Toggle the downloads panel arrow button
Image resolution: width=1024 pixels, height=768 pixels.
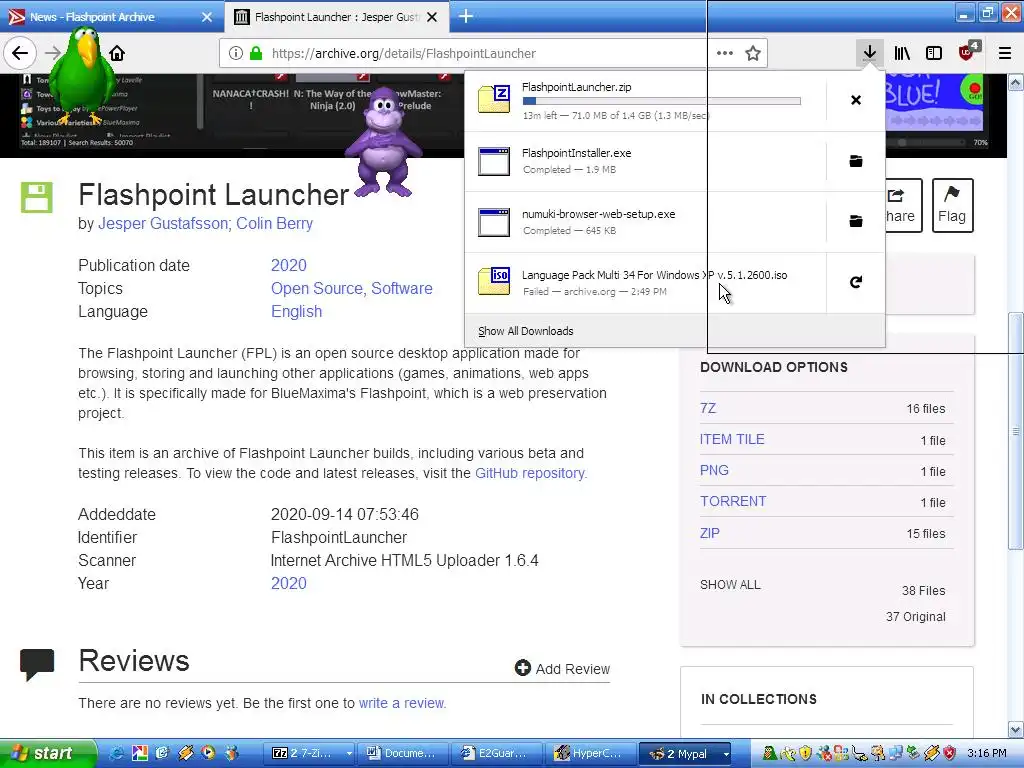869,53
